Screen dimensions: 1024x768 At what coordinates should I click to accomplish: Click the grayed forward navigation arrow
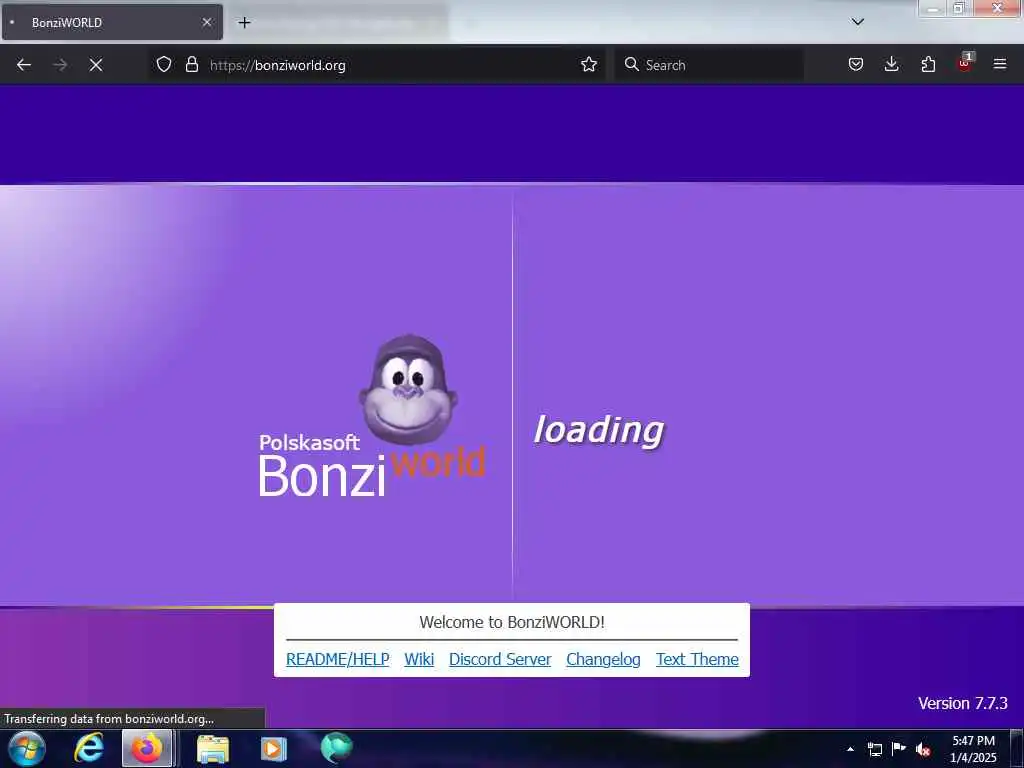[60, 65]
